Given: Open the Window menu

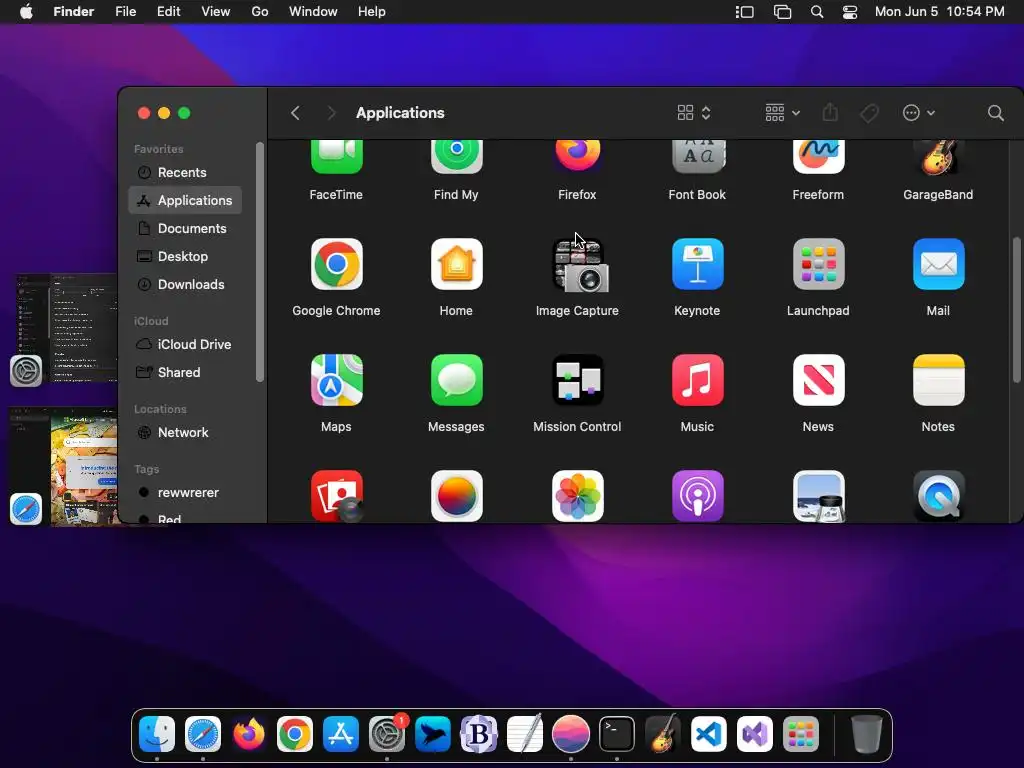Looking at the screenshot, I should (313, 12).
